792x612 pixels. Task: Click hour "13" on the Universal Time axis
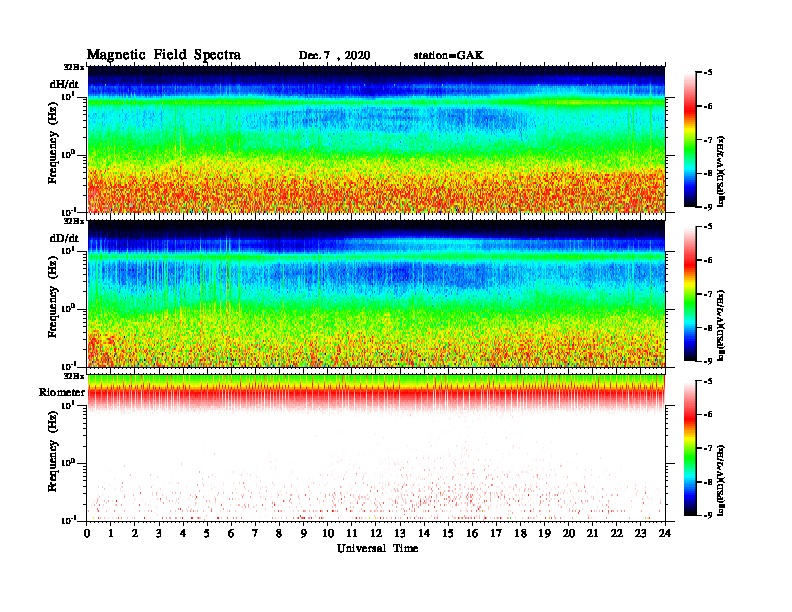click(400, 533)
